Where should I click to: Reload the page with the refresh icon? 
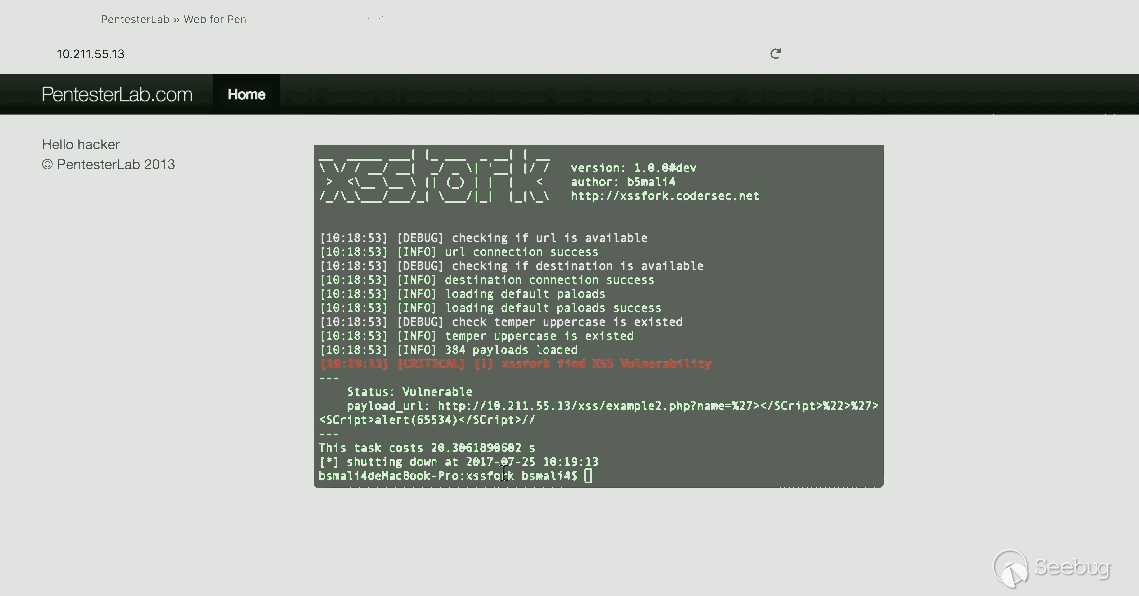(776, 53)
